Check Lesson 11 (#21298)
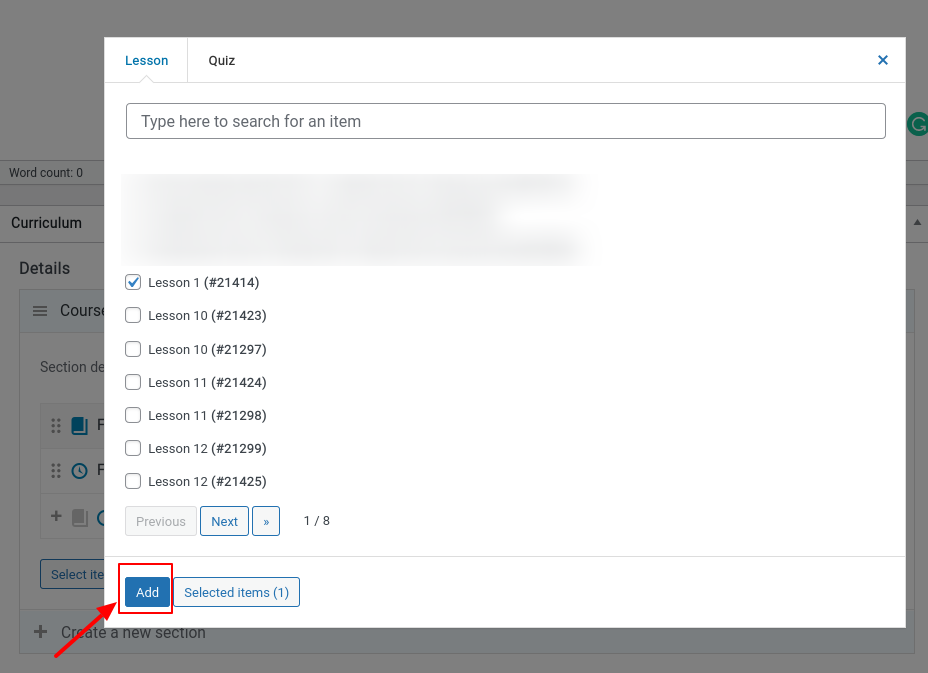Viewport: 928px width, 673px height. coord(133,416)
